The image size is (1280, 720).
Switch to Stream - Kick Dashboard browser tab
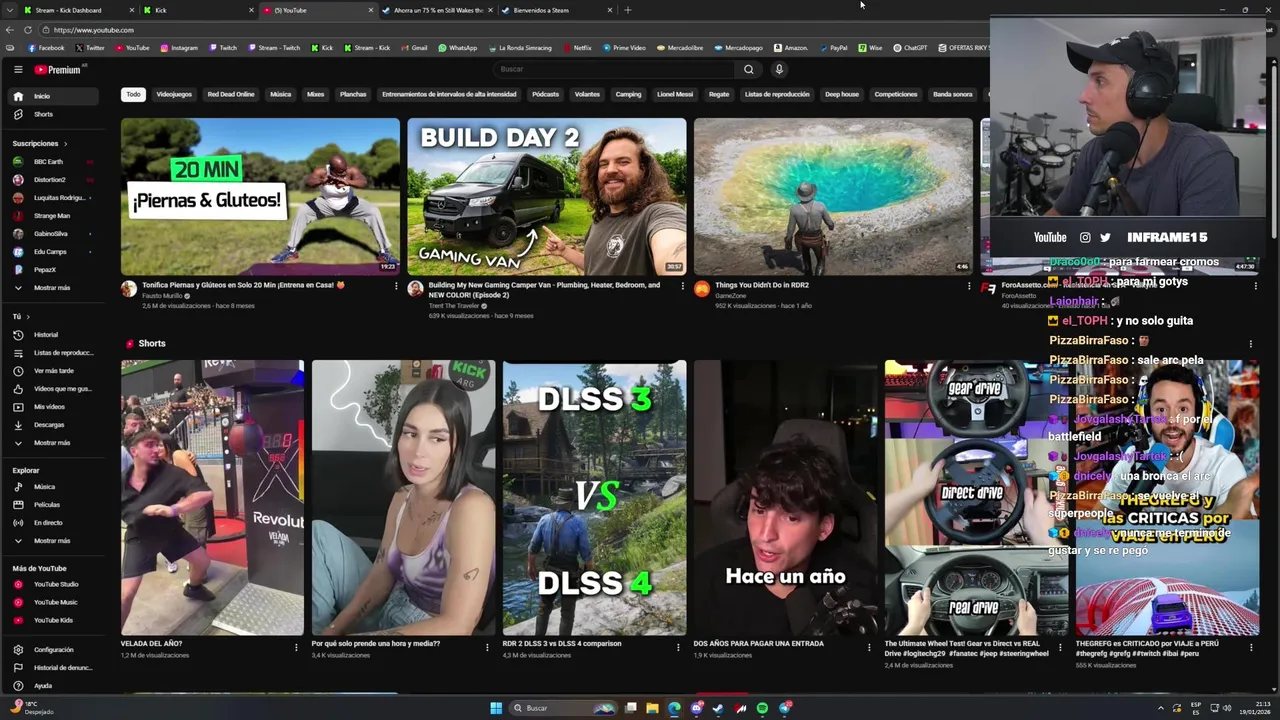pos(78,10)
